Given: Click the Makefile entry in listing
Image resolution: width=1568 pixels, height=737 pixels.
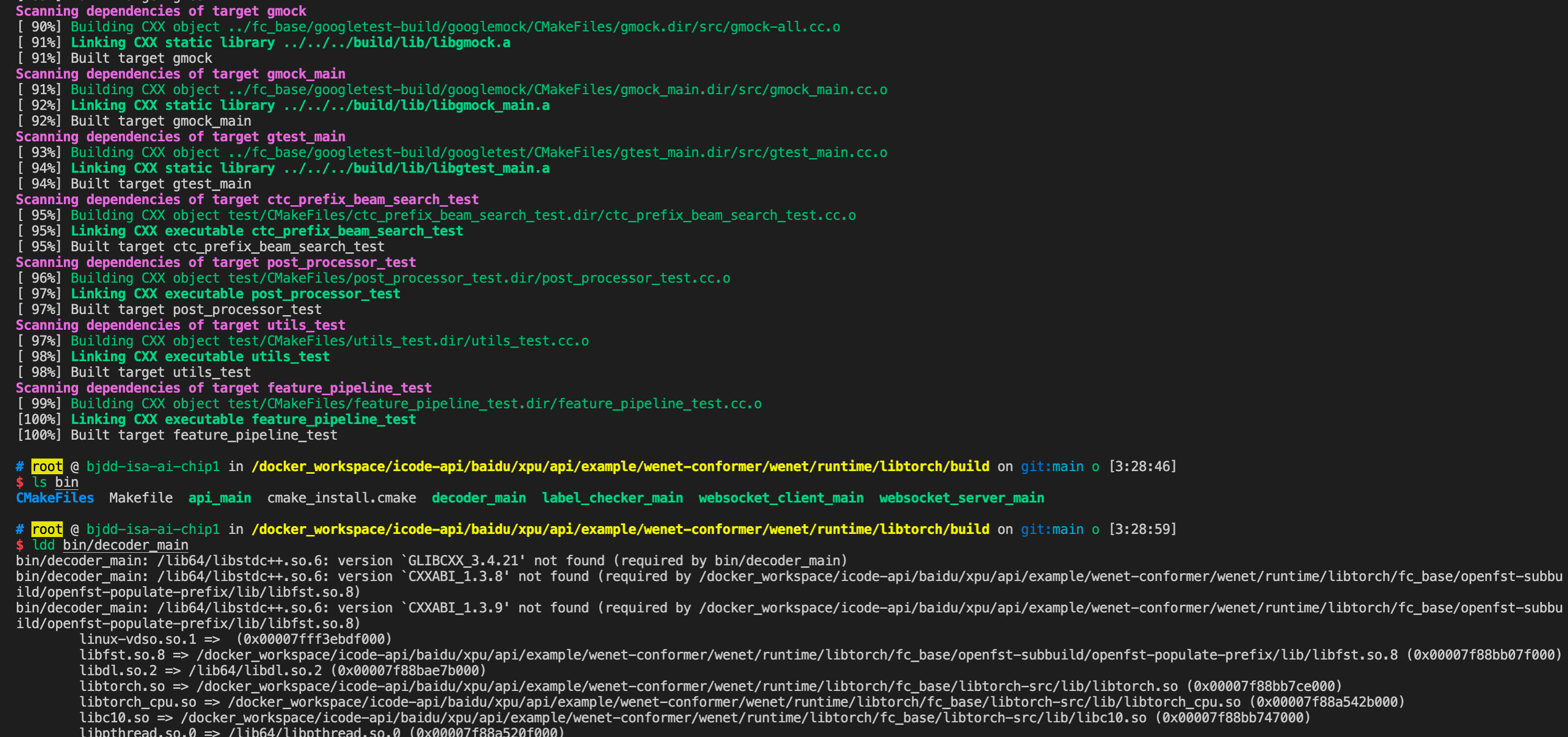Looking at the screenshot, I should pos(141,498).
